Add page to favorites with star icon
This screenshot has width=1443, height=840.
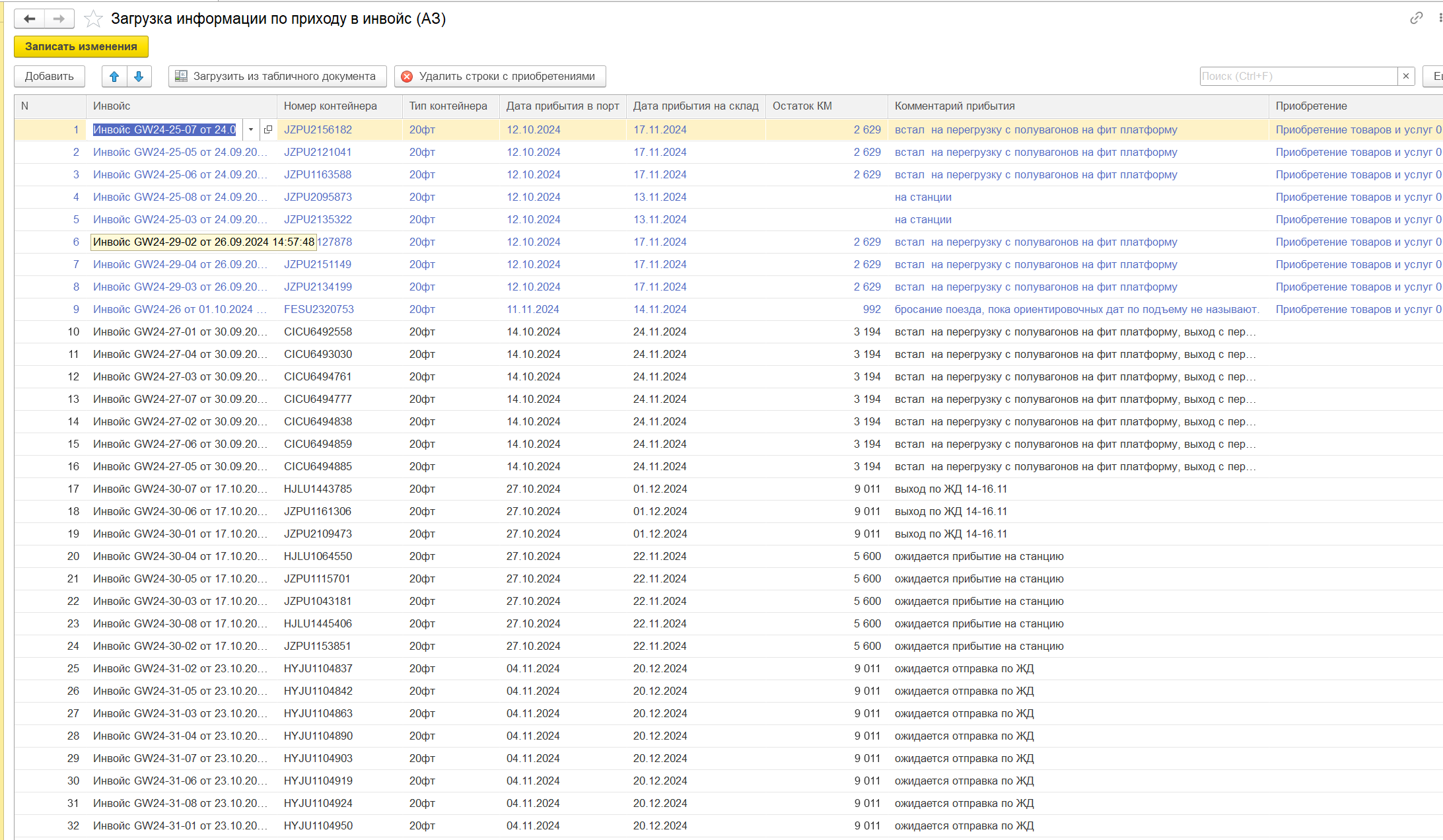[x=94, y=18]
